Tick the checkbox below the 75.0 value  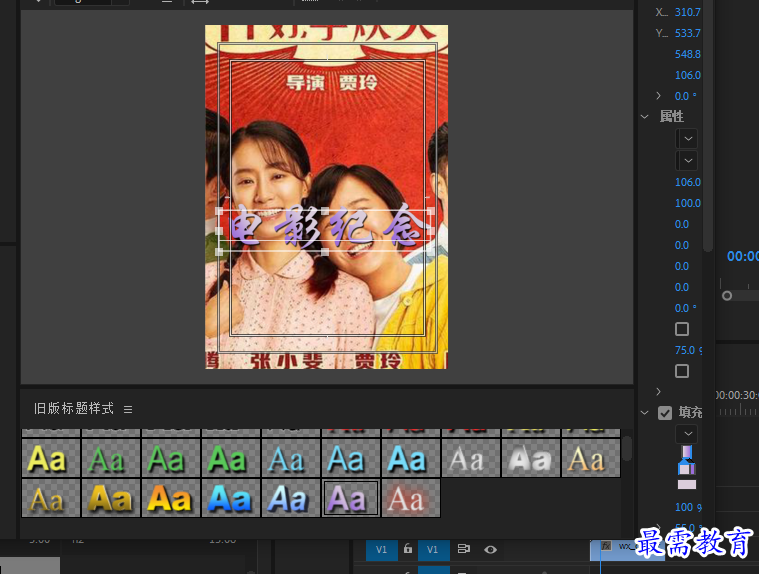pyautogui.click(x=682, y=371)
